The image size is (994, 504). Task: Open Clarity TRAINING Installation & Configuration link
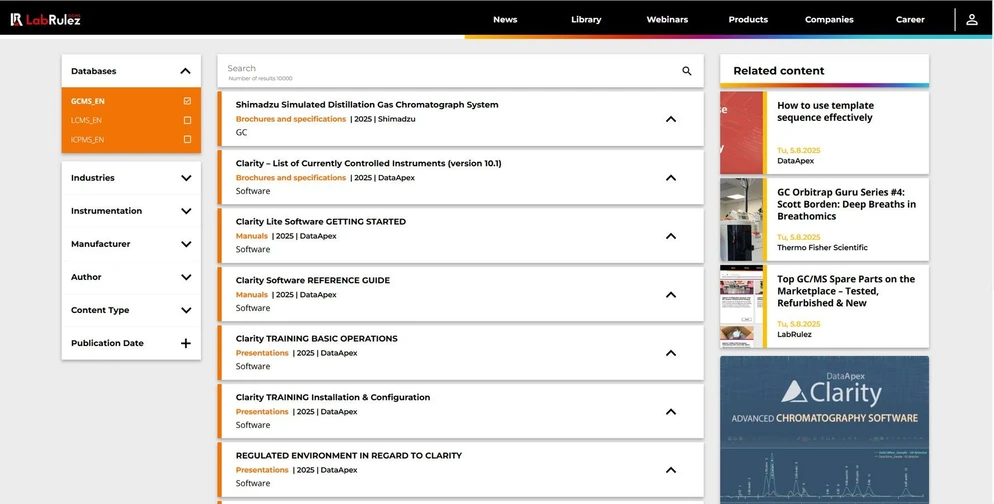[x=333, y=397]
